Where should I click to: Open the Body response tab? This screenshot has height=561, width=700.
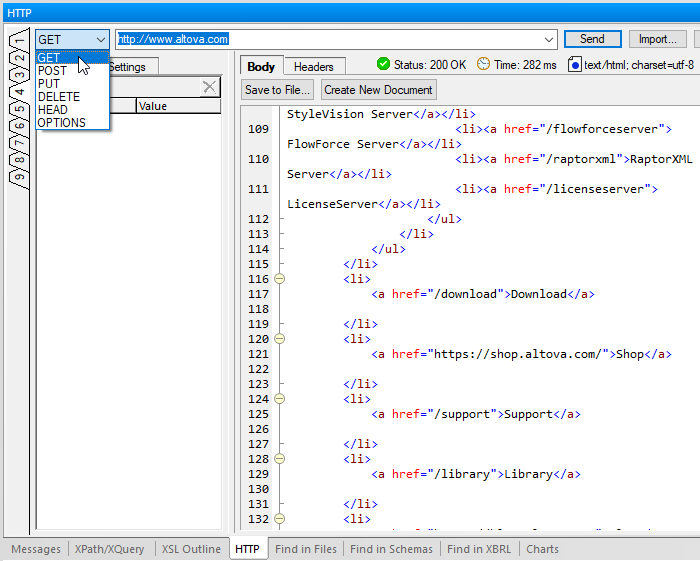pos(261,67)
